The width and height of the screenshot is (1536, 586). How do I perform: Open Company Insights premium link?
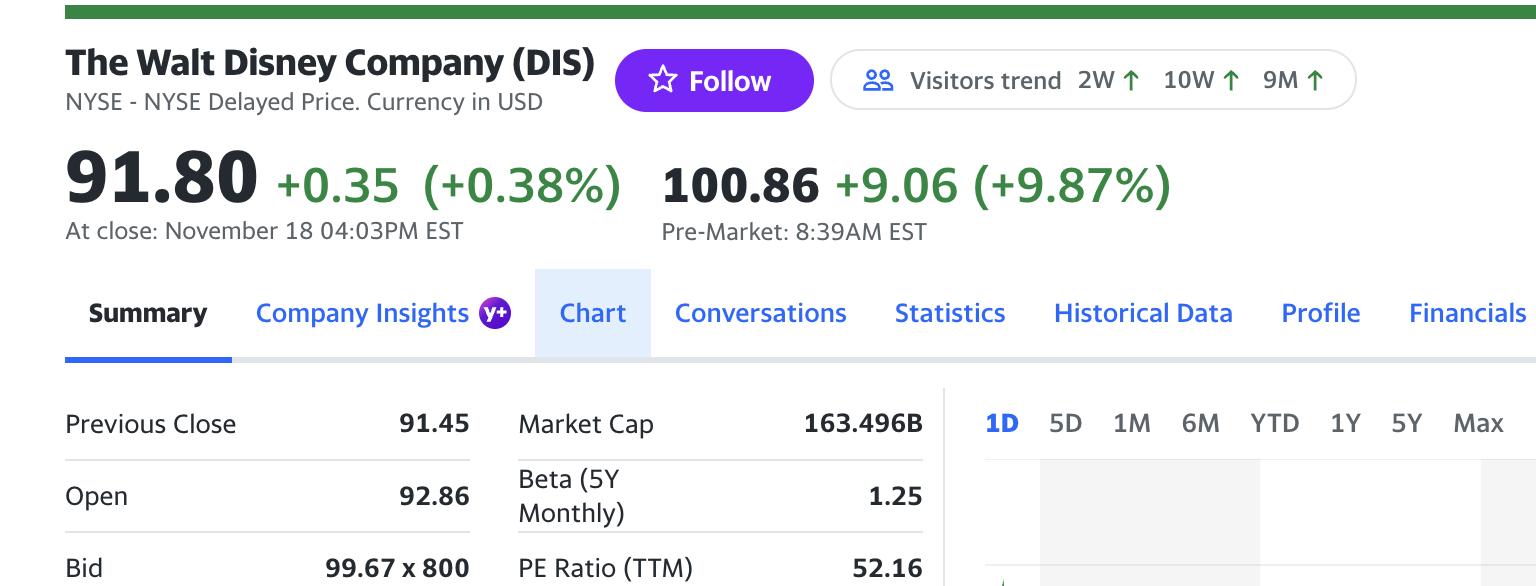[x=362, y=313]
